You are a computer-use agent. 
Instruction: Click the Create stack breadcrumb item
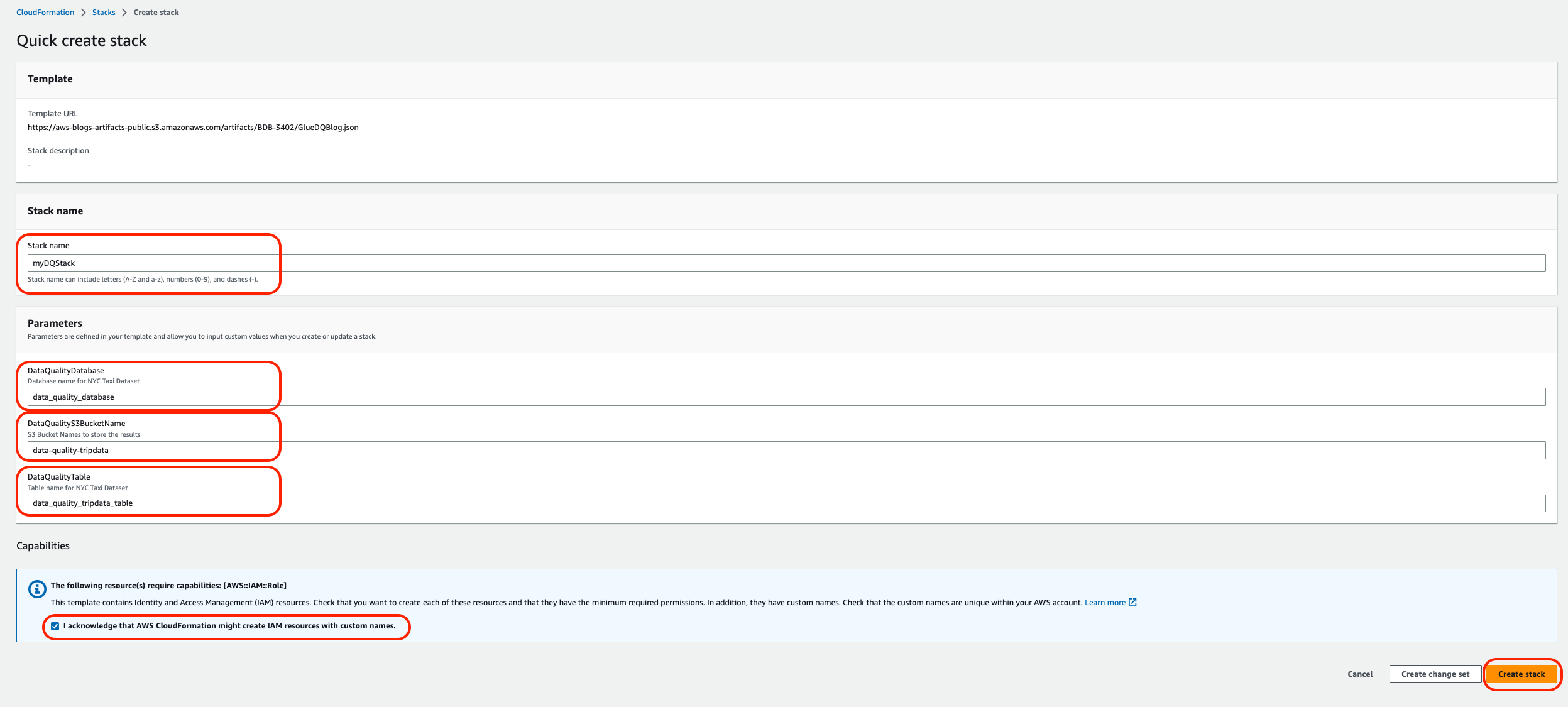point(156,13)
